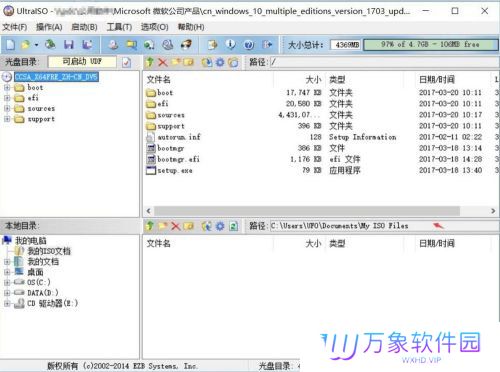Expand the OS(C:) drive node
The image size is (500, 372).
[7, 283]
